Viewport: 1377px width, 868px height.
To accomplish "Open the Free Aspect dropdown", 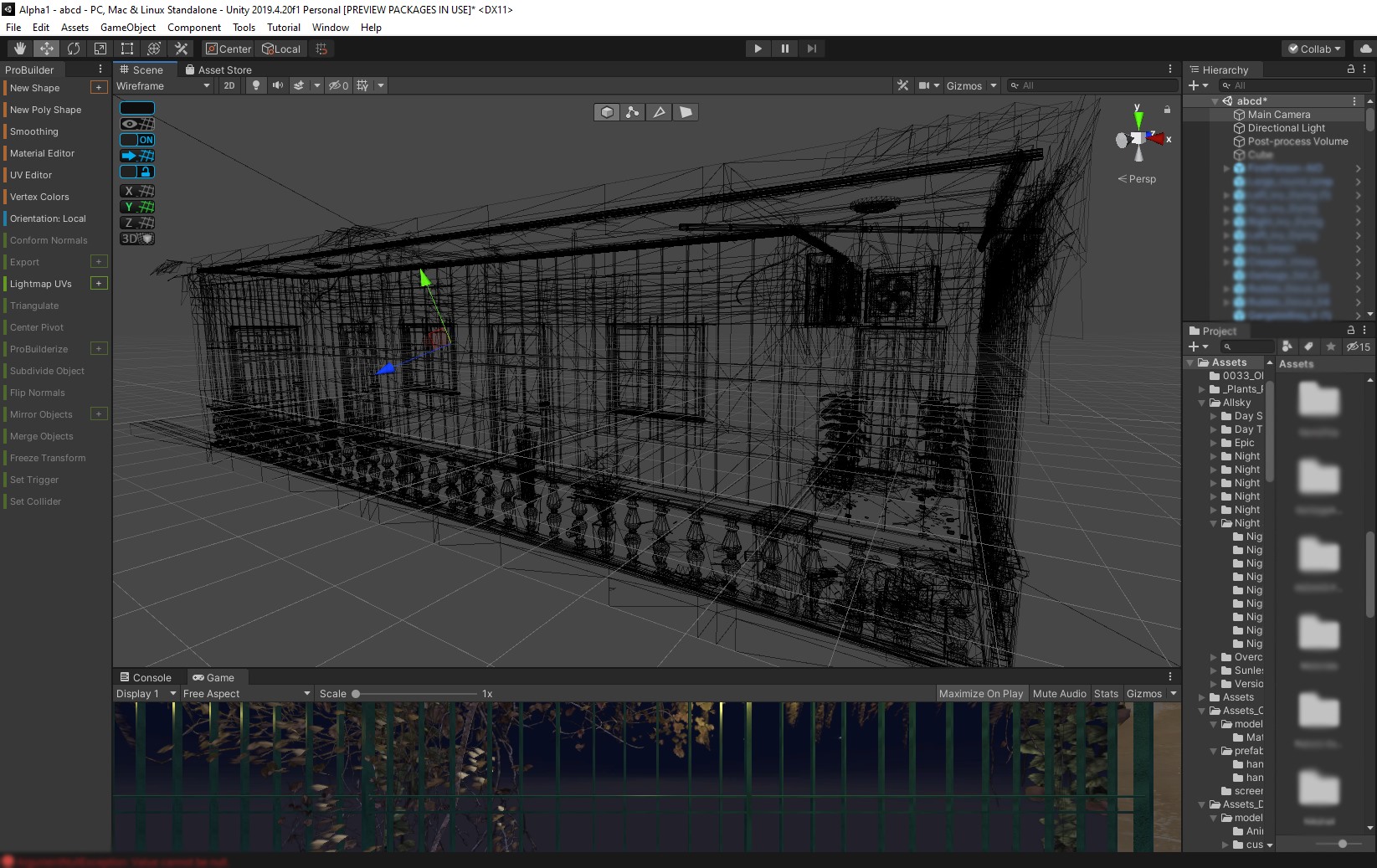I will click(x=246, y=694).
